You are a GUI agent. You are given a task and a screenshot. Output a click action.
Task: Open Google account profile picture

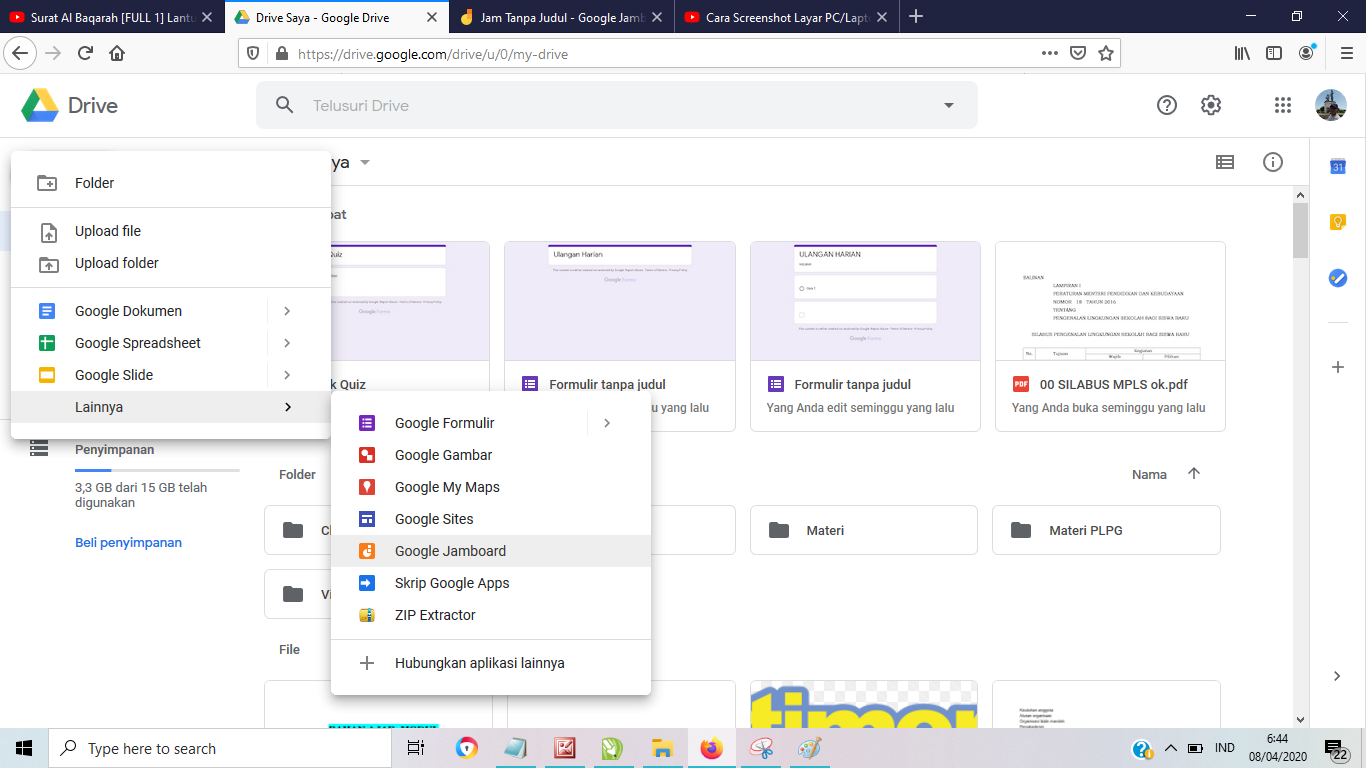click(1331, 105)
